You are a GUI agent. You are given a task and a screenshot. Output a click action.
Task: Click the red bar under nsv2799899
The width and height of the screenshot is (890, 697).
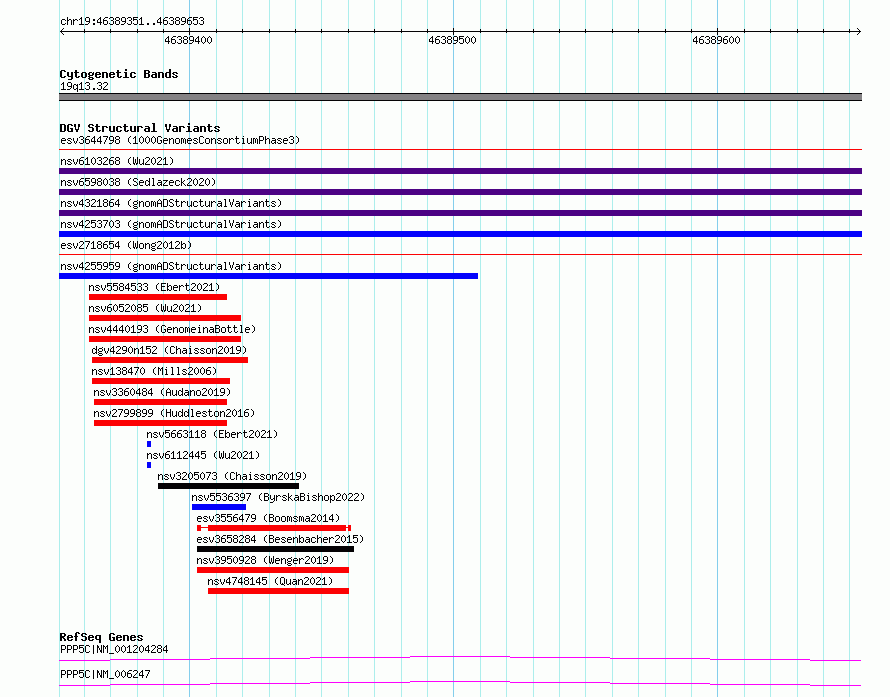(161, 423)
